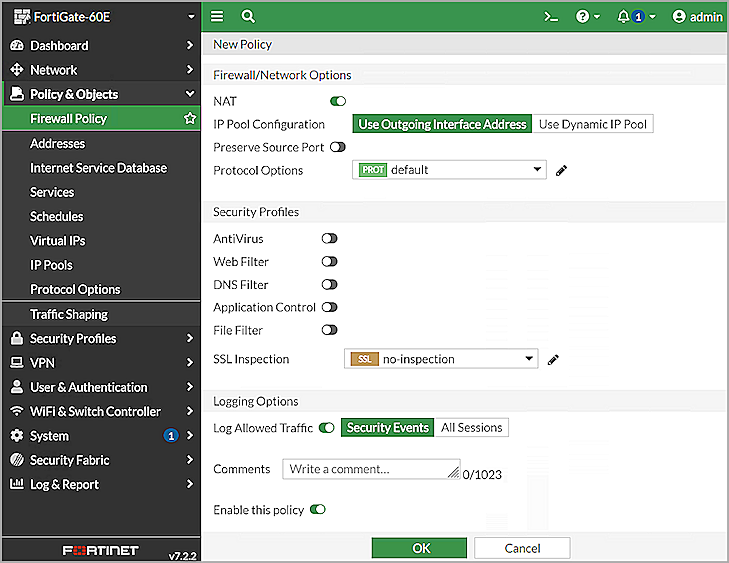Click the Fortinet logo

coord(100,550)
